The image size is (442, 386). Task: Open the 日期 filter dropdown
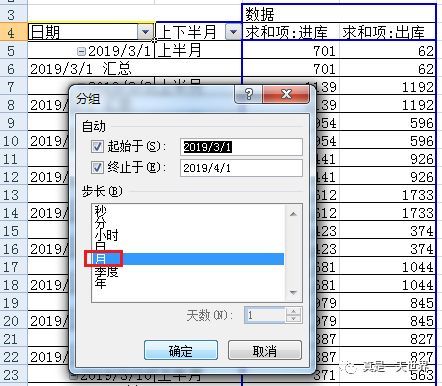[145, 32]
